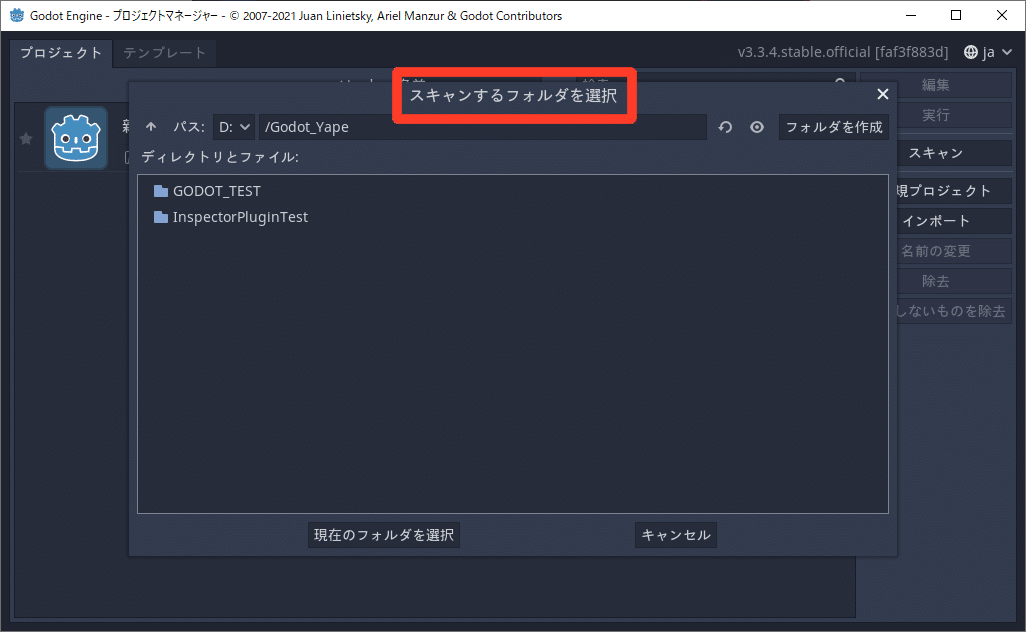Click the Godot project thumbnail image

pyautogui.click(x=74, y=137)
